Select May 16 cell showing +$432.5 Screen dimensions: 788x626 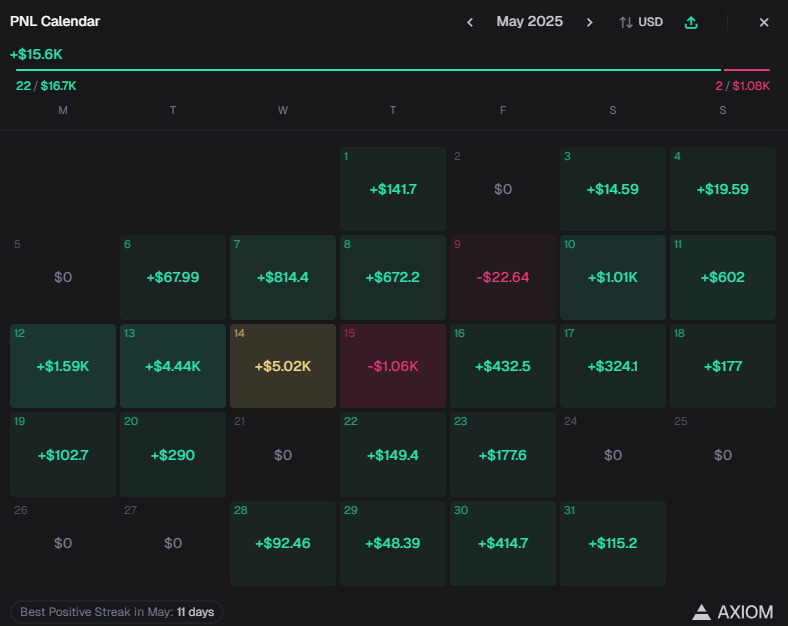tap(503, 366)
